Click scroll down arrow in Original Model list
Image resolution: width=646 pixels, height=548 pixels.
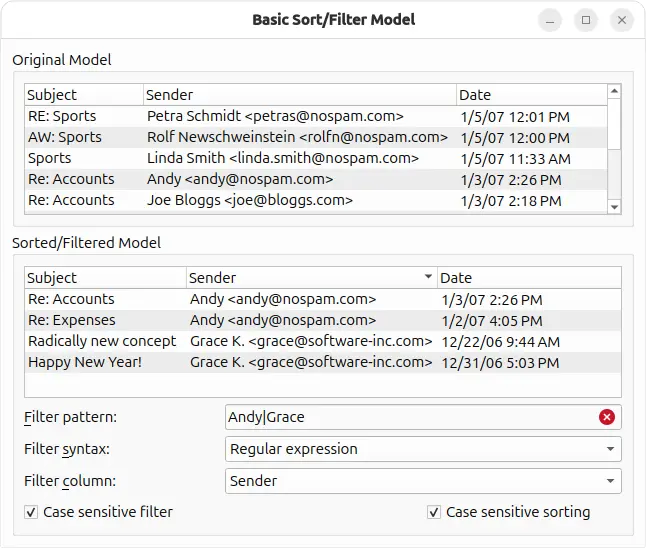(x=614, y=206)
